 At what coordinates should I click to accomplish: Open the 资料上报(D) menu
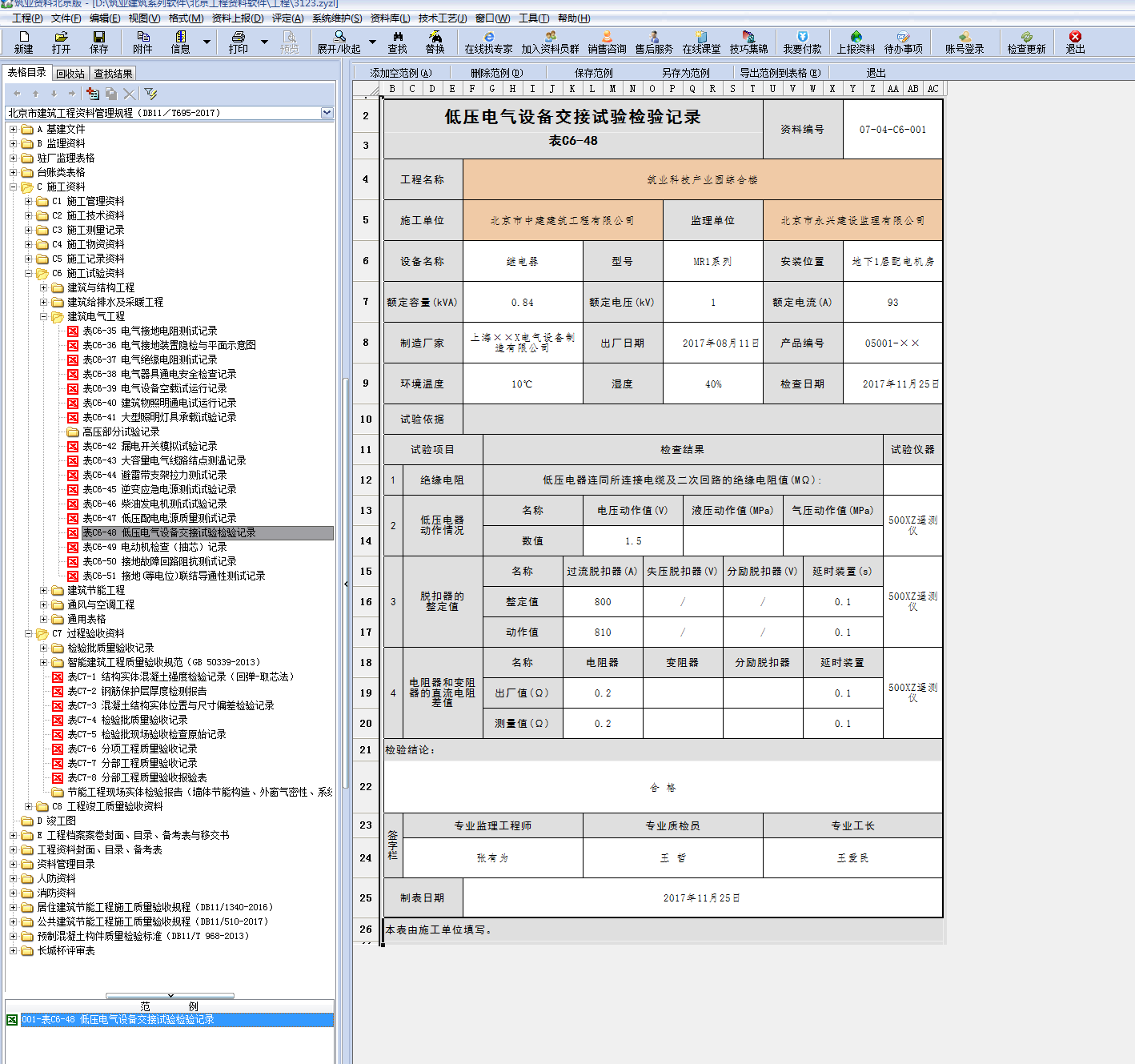tap(238, 18)
